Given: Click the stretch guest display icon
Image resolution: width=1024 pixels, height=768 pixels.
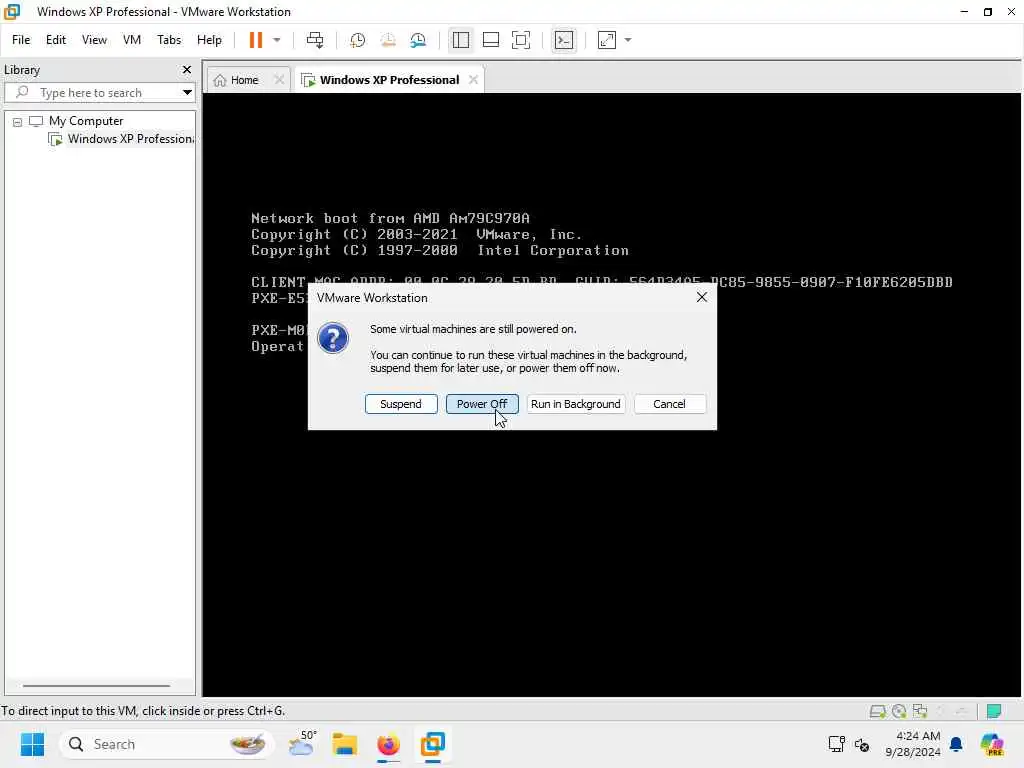Looking at the screenshot, I should [x=607, y=40].
